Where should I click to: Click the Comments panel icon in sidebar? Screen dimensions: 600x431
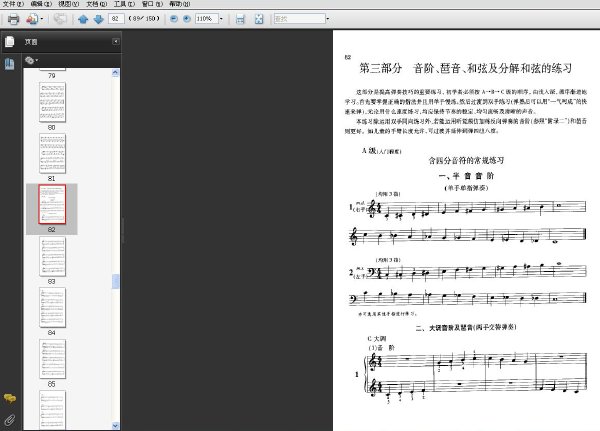(x=10, y=398)
